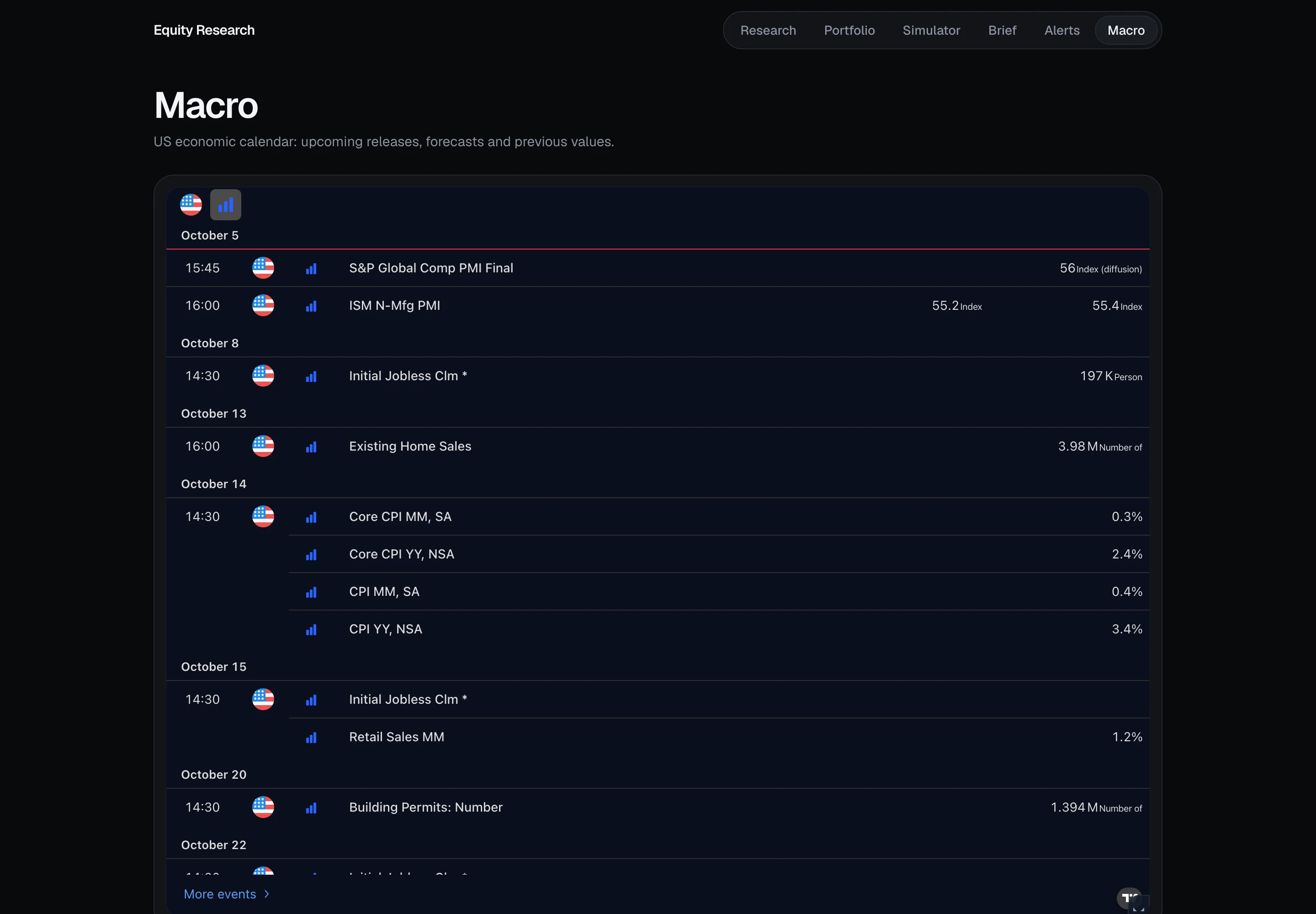Open the Research tab
Image resolution: width=1316 pixels, height=914 pixels.
click(x=768, y=30)
